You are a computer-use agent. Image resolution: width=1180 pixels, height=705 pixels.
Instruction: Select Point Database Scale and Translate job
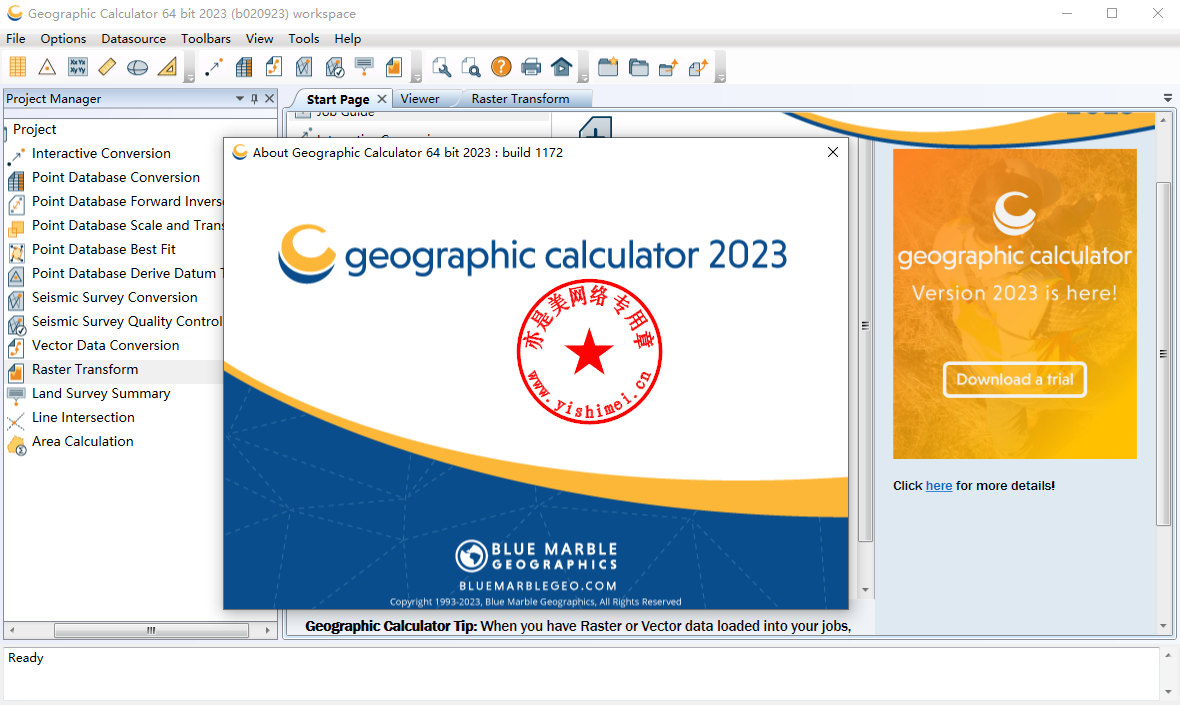point(127,226)
